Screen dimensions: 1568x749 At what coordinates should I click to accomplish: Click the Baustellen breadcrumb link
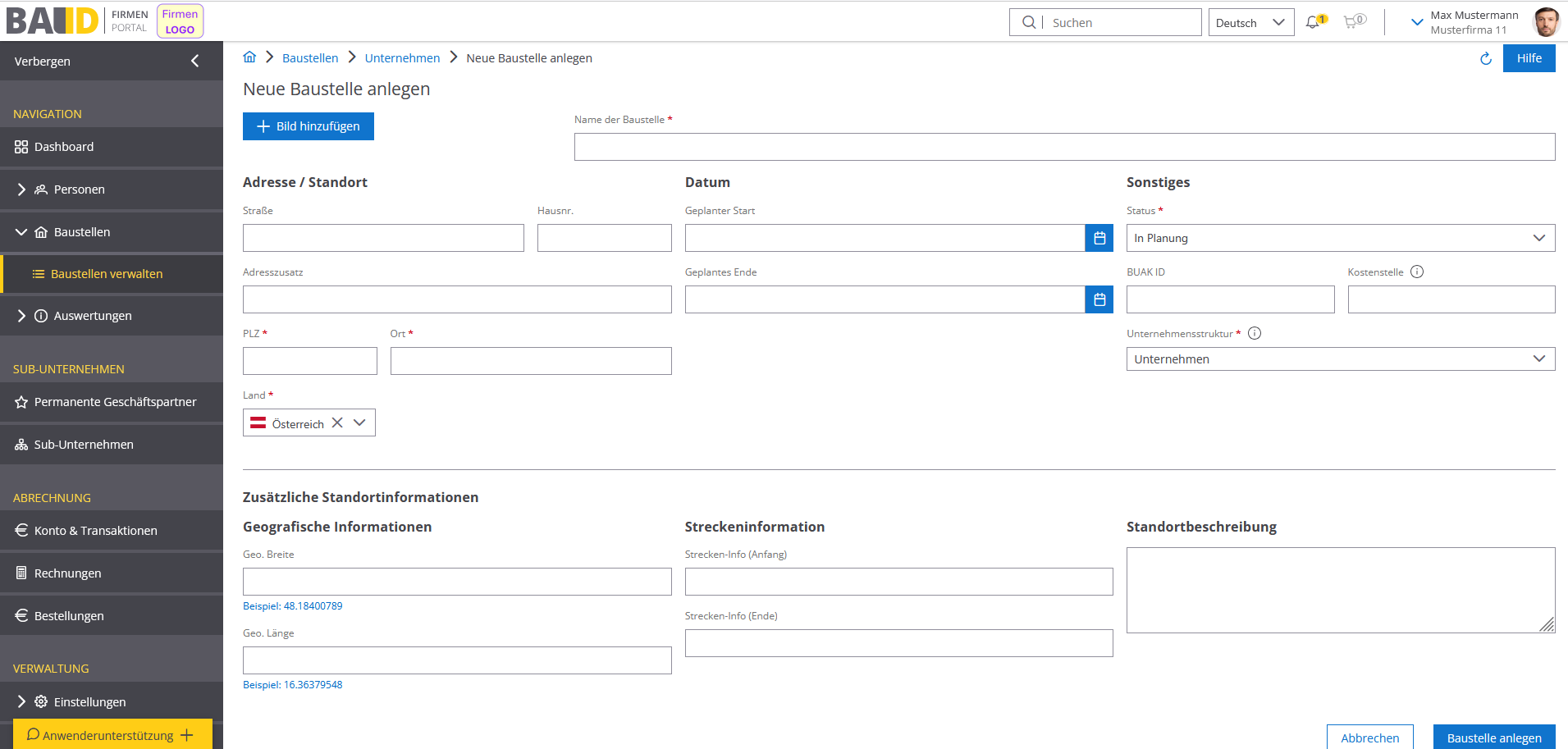(x=310, y=58)
